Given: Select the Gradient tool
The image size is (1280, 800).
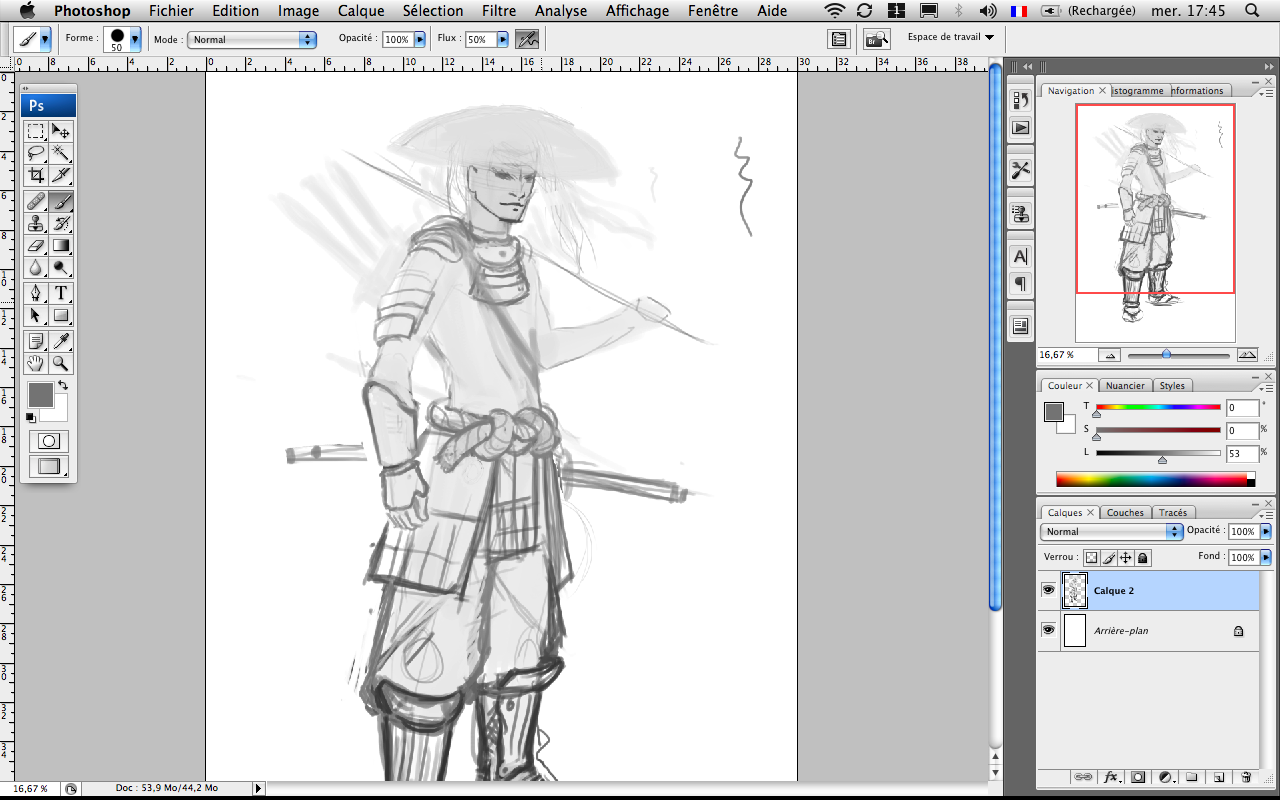Looking at the screenshot, I should click(x=61, y=245).
